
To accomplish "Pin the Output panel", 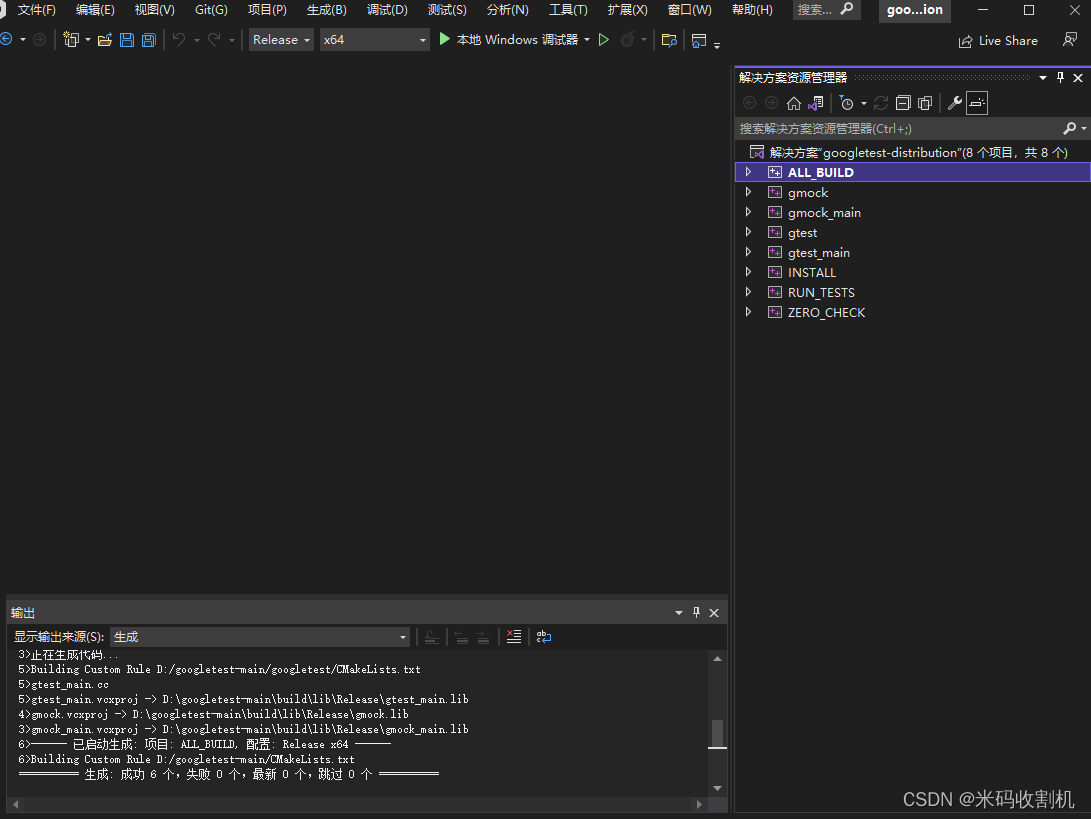I will (696, 612).
